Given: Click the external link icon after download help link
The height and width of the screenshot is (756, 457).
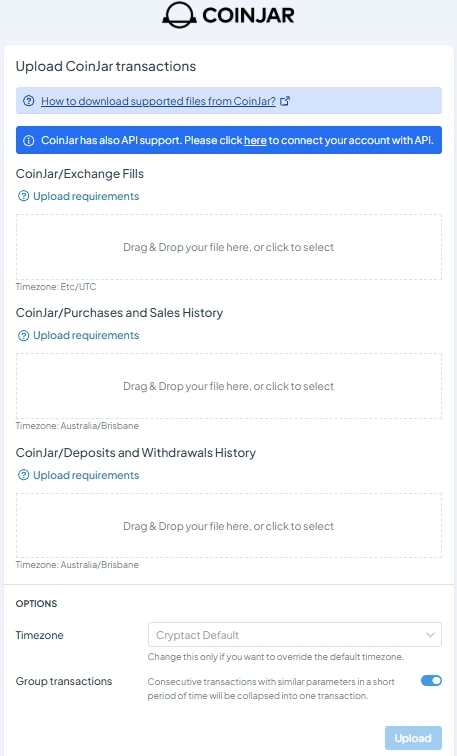Looking at the screenshot, I should 285,101.
